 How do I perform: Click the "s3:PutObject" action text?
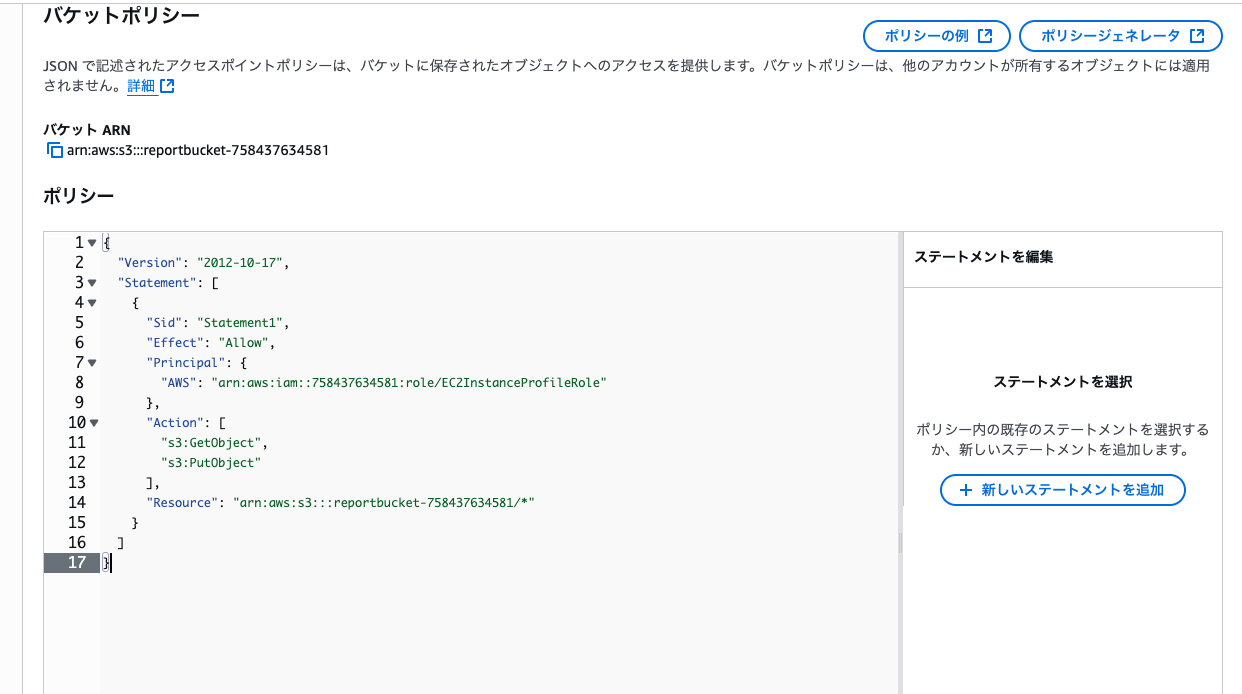tap(210, 462)
